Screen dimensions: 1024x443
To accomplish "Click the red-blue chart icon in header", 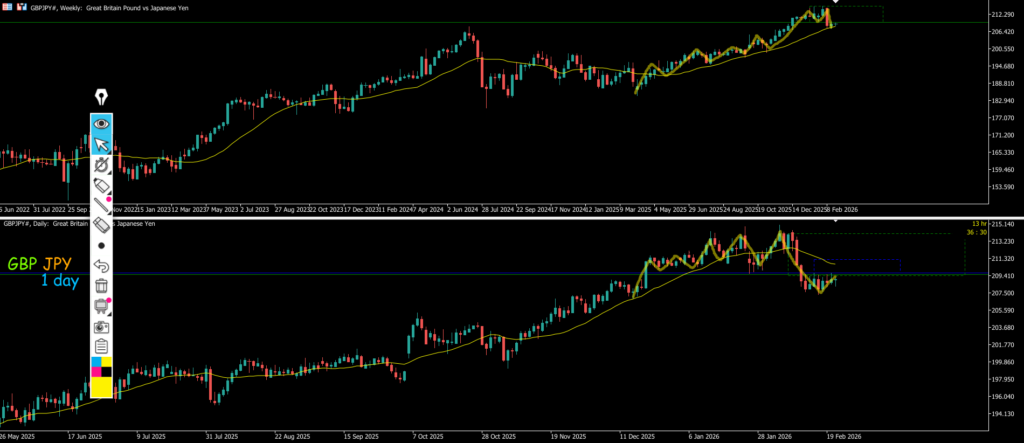I will pyautogui.click(x=21, y=7).
